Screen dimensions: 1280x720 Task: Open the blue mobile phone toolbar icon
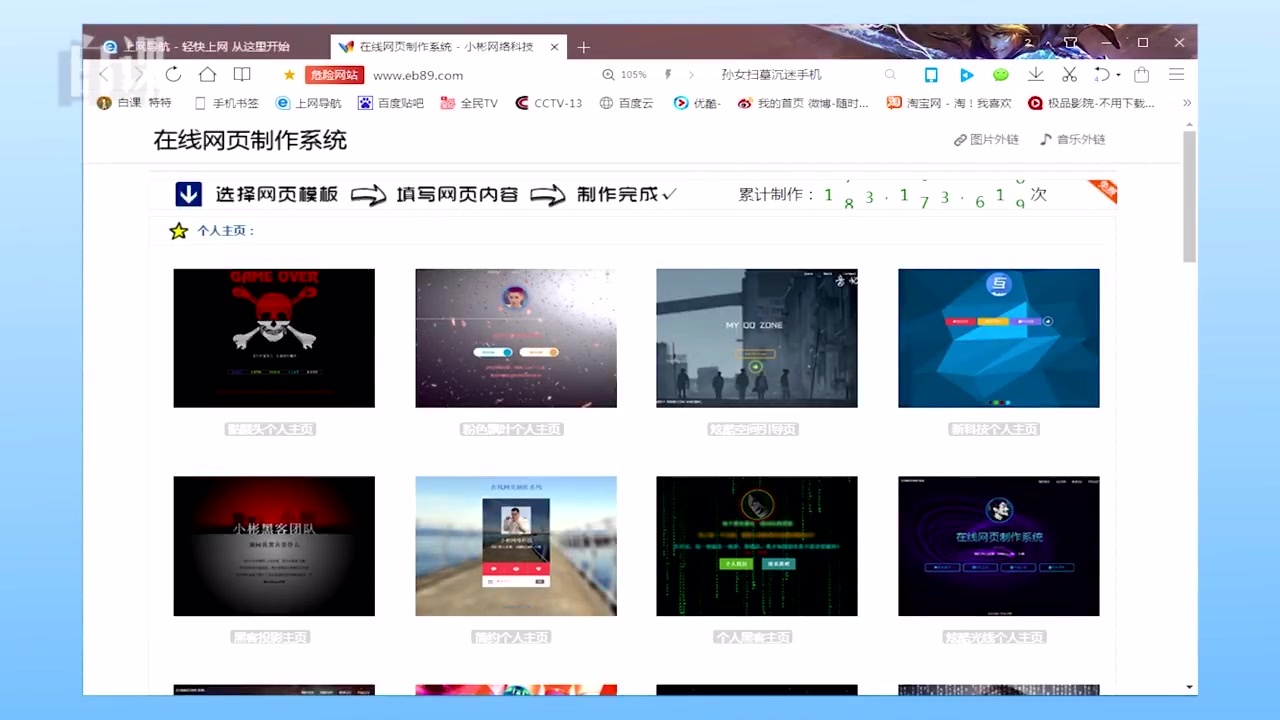coord(931,75)
